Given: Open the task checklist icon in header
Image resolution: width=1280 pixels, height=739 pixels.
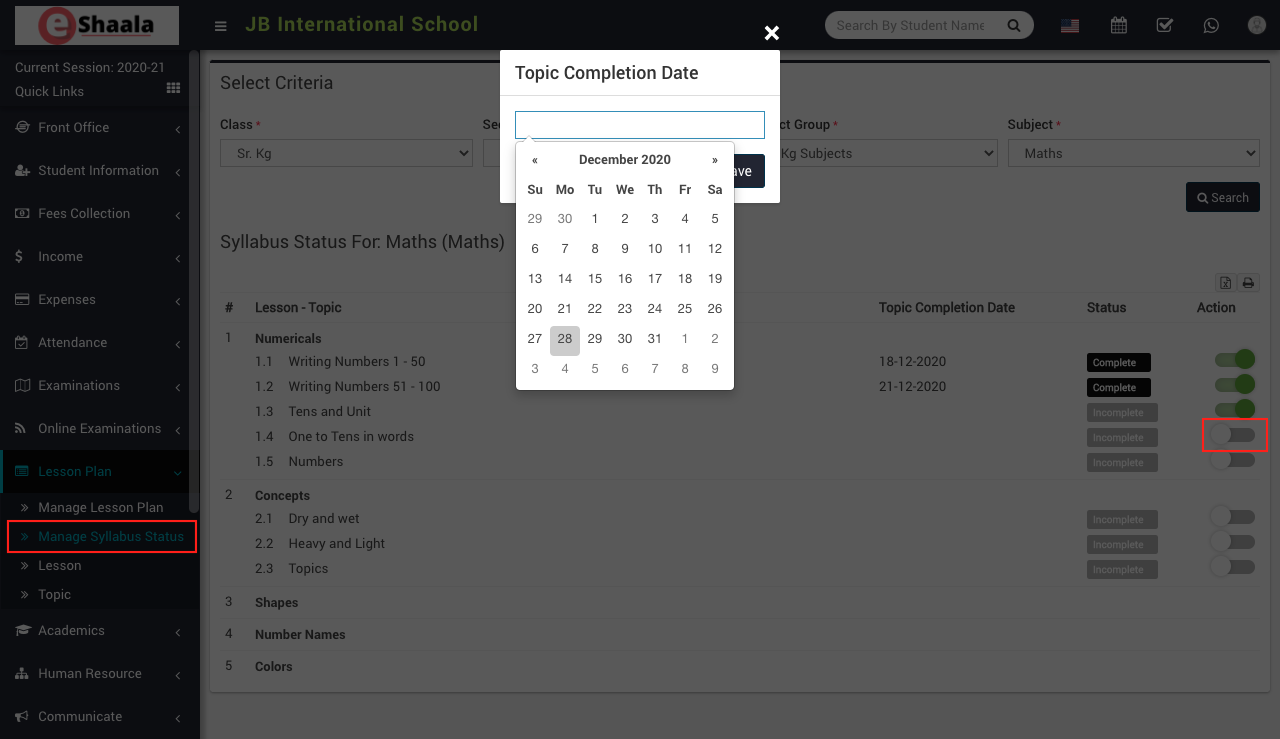Looking at the screenshot, I should tap(1165, 25).
